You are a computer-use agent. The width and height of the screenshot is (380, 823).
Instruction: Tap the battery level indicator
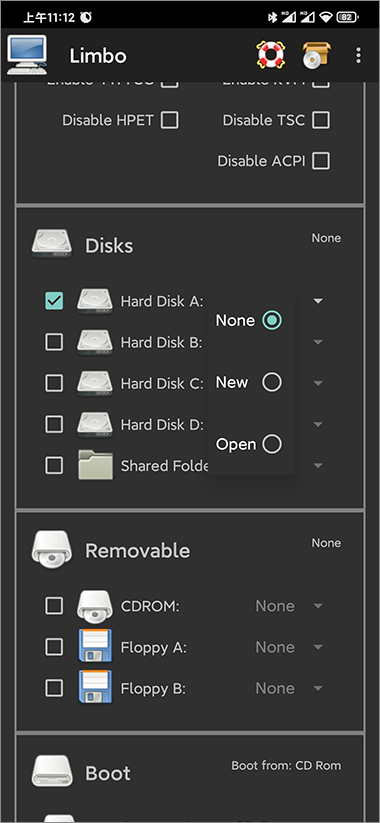[347, 17]
